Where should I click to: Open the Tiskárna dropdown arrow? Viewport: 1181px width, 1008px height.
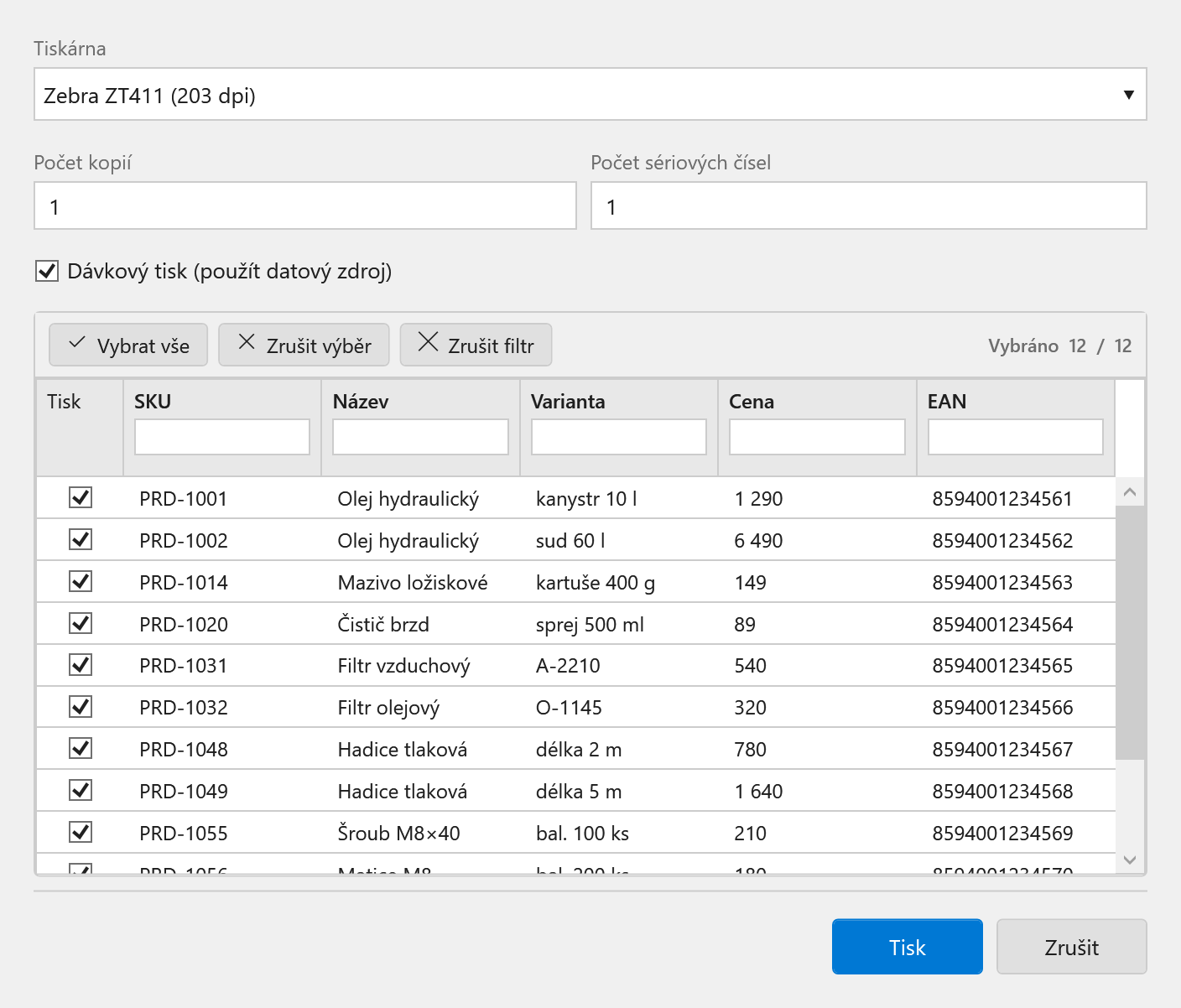point(1129,95)
